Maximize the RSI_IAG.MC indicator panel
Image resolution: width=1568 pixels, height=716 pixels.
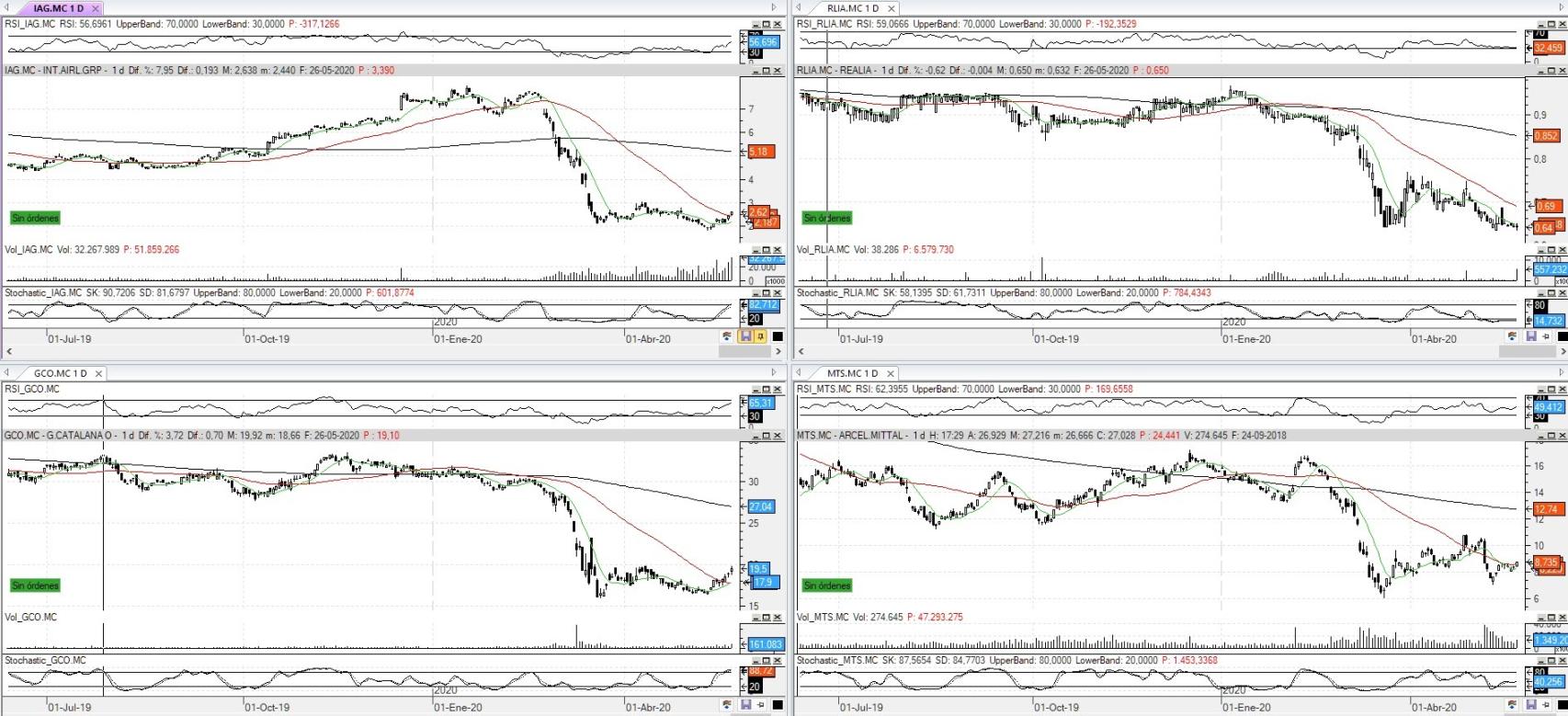(767, 24)
